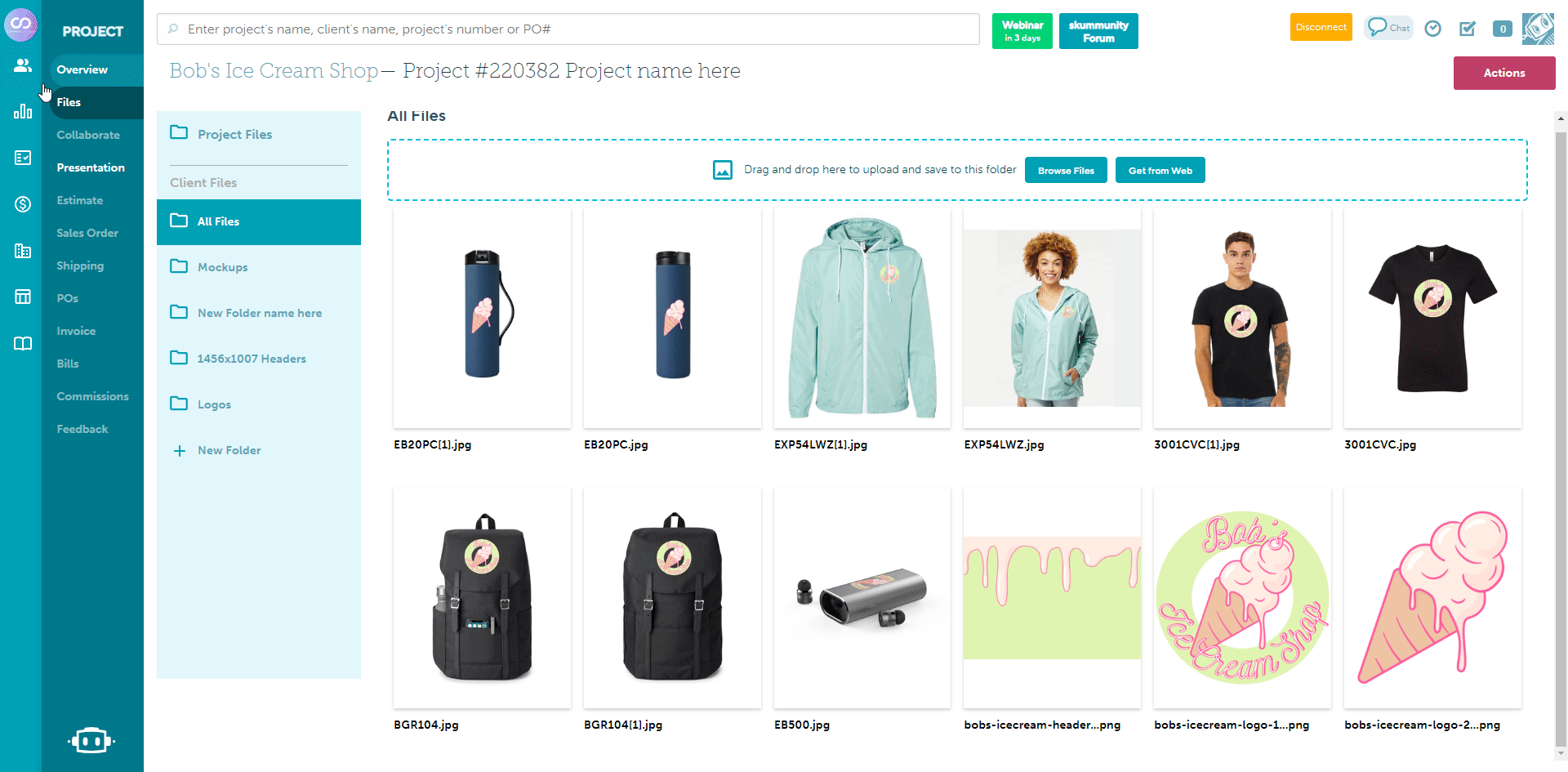Click the Browse Files button

1066,170
